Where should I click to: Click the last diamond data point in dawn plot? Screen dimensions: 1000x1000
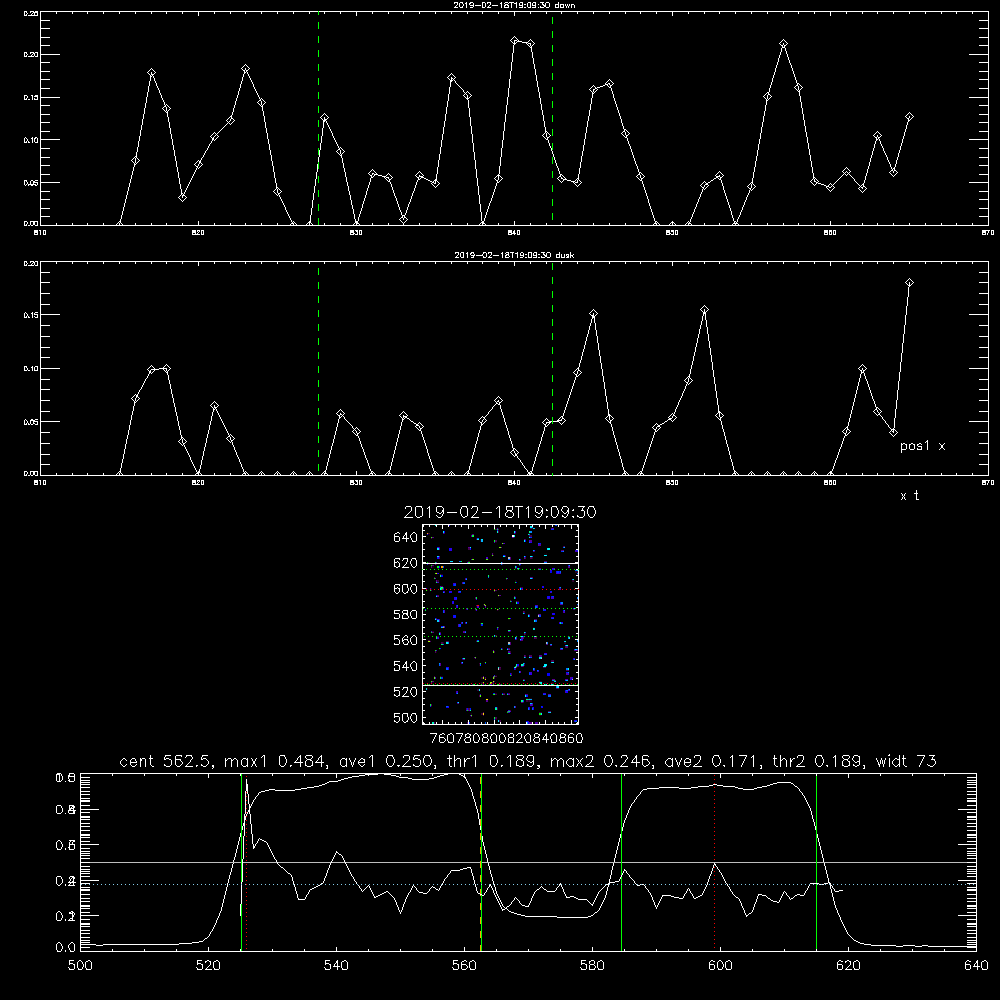pyautogui.click(x=909, y=117)
